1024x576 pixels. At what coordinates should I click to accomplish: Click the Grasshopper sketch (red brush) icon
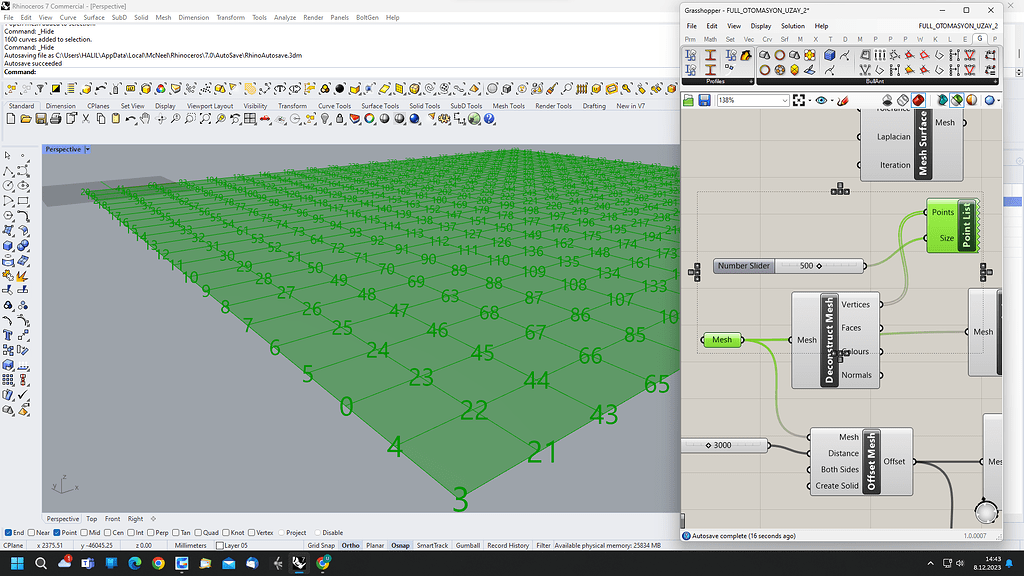point(842,100)
